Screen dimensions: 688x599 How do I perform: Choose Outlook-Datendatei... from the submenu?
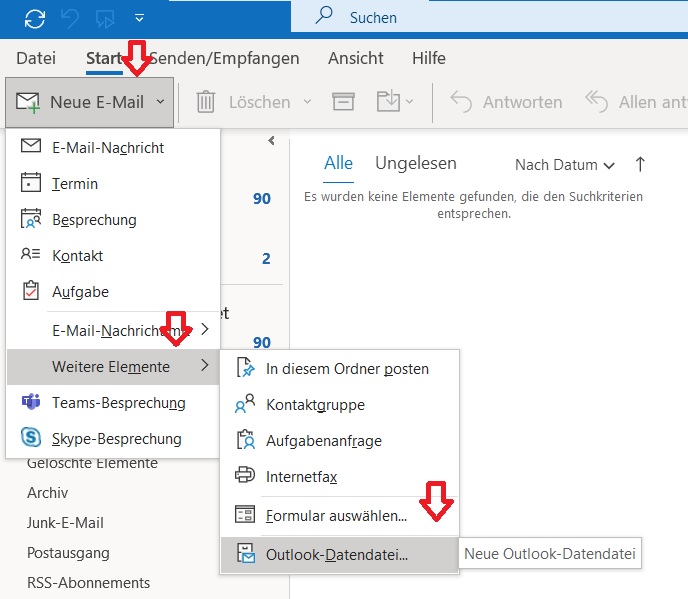click(340, 555)
